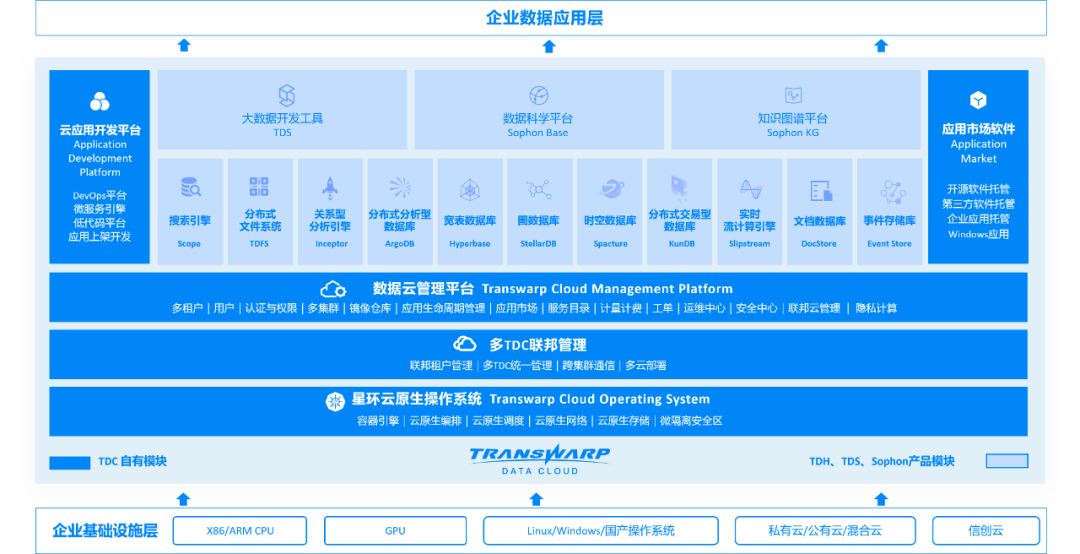Screen dimensions: 1080x554
Task: Click the 企业数据应用层 header bar
Action: click(x=541, y=18)
